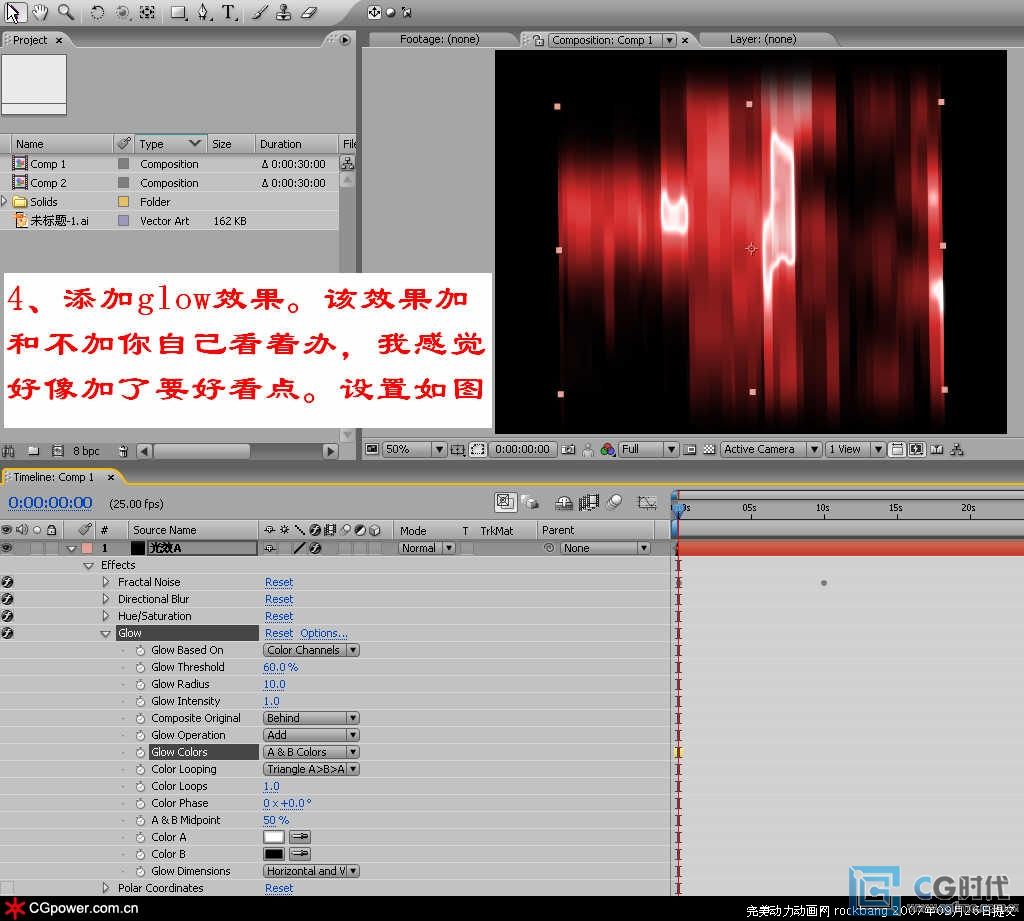Click the Glow Radius stopwatch icon

click(141, 684)
